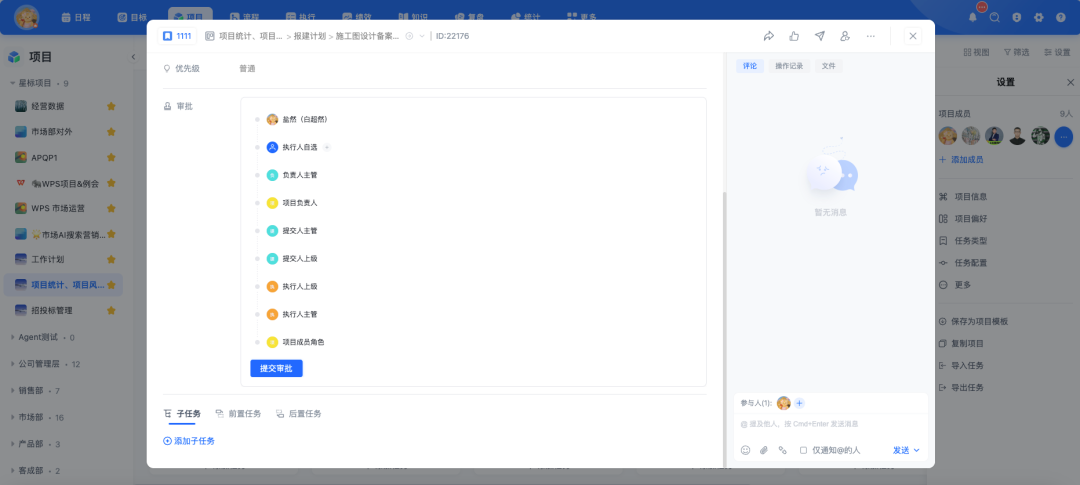Expand the 产品部 sidebar group
This screenshot has height=485, width=1080.
pos(12,444)
